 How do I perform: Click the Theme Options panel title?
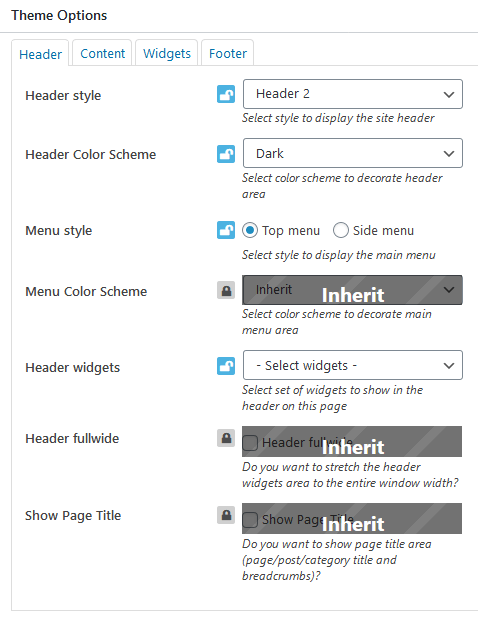pyautogui.click(x=59, y=15)
